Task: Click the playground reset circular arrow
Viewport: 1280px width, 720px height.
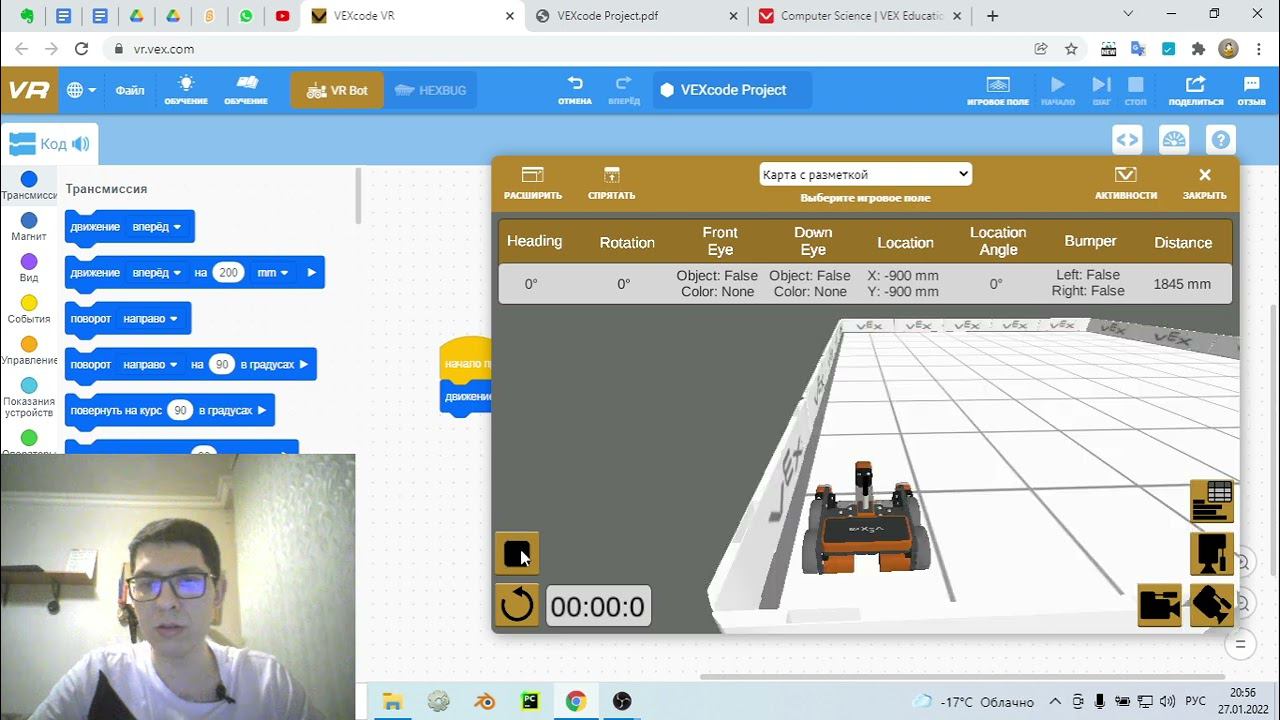Action: tap(517, 605)
